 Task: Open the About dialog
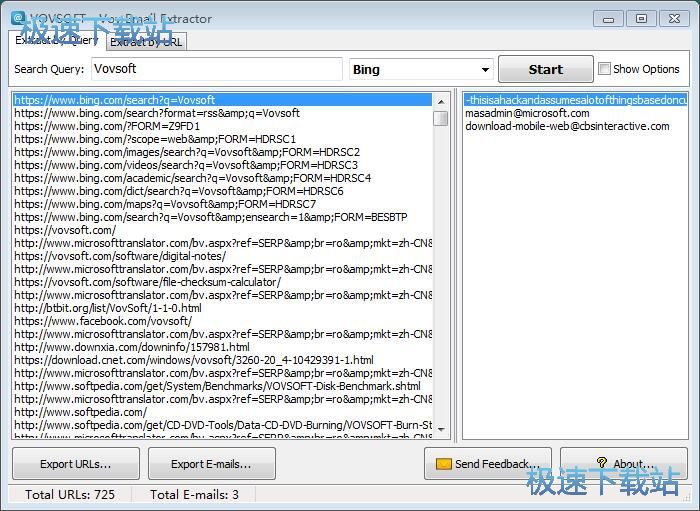(x=624, y=464)
